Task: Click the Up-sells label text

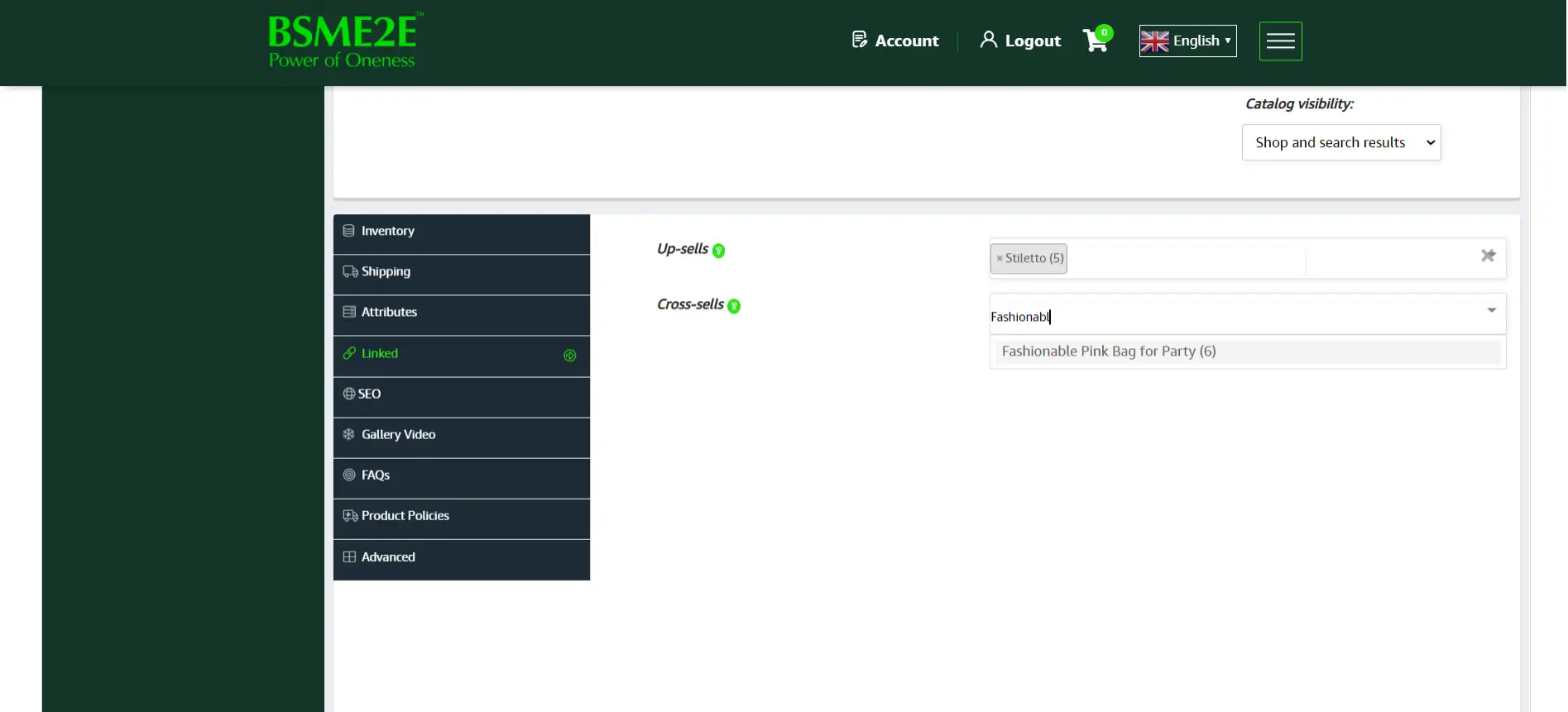Action: pyautogui.click(x=682, y=249)
